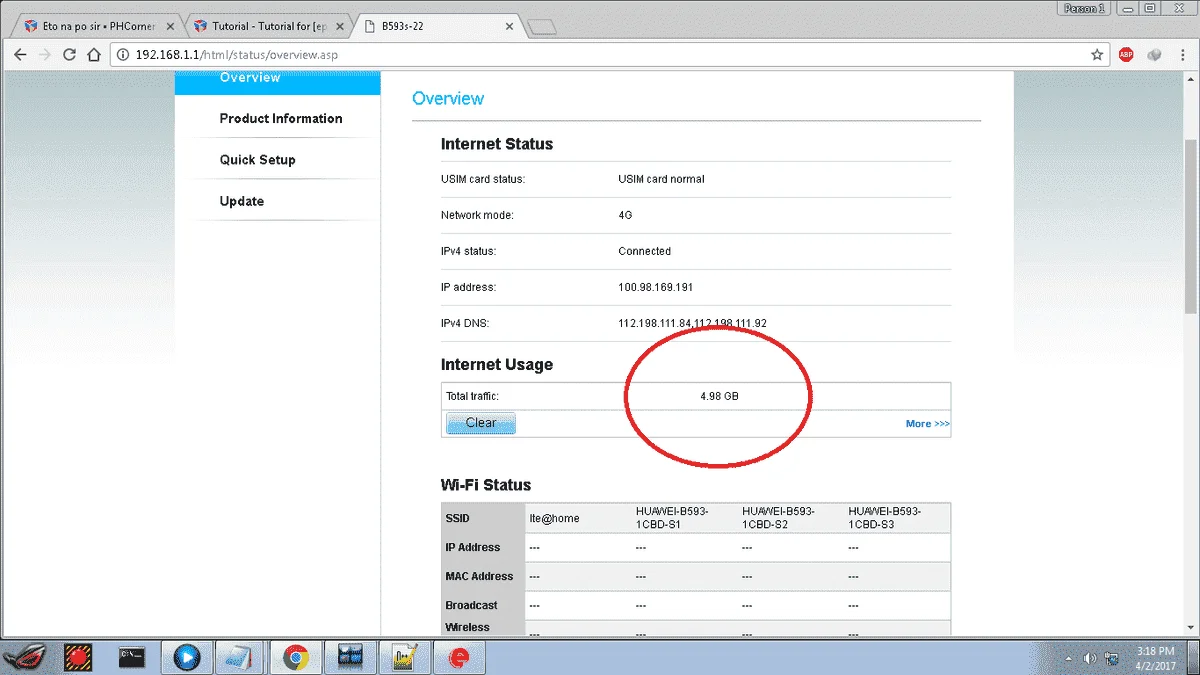Click the 'USIM card status:' label

point(483,179)
